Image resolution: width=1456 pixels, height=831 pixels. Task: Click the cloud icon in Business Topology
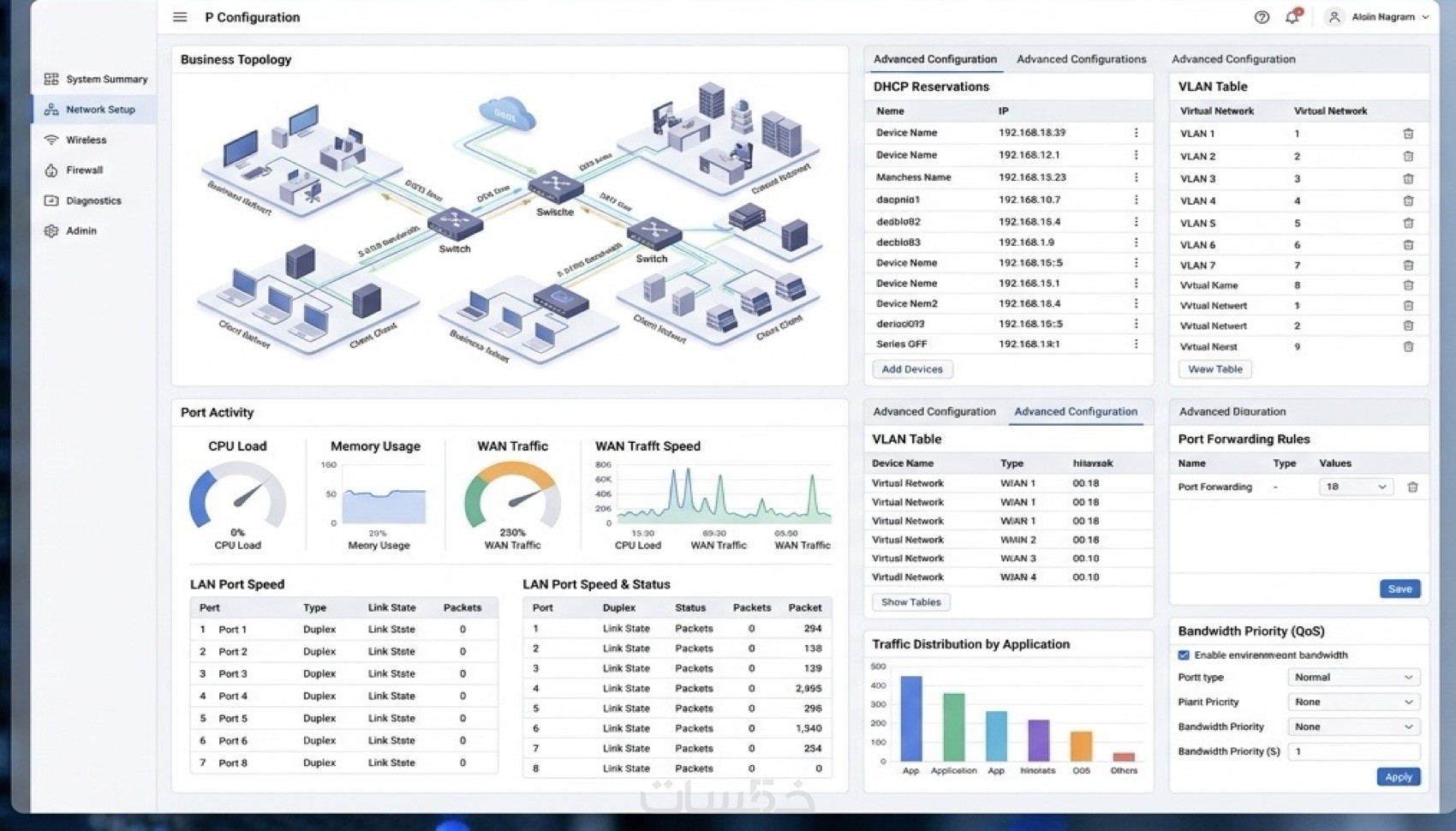click(507, 114)
